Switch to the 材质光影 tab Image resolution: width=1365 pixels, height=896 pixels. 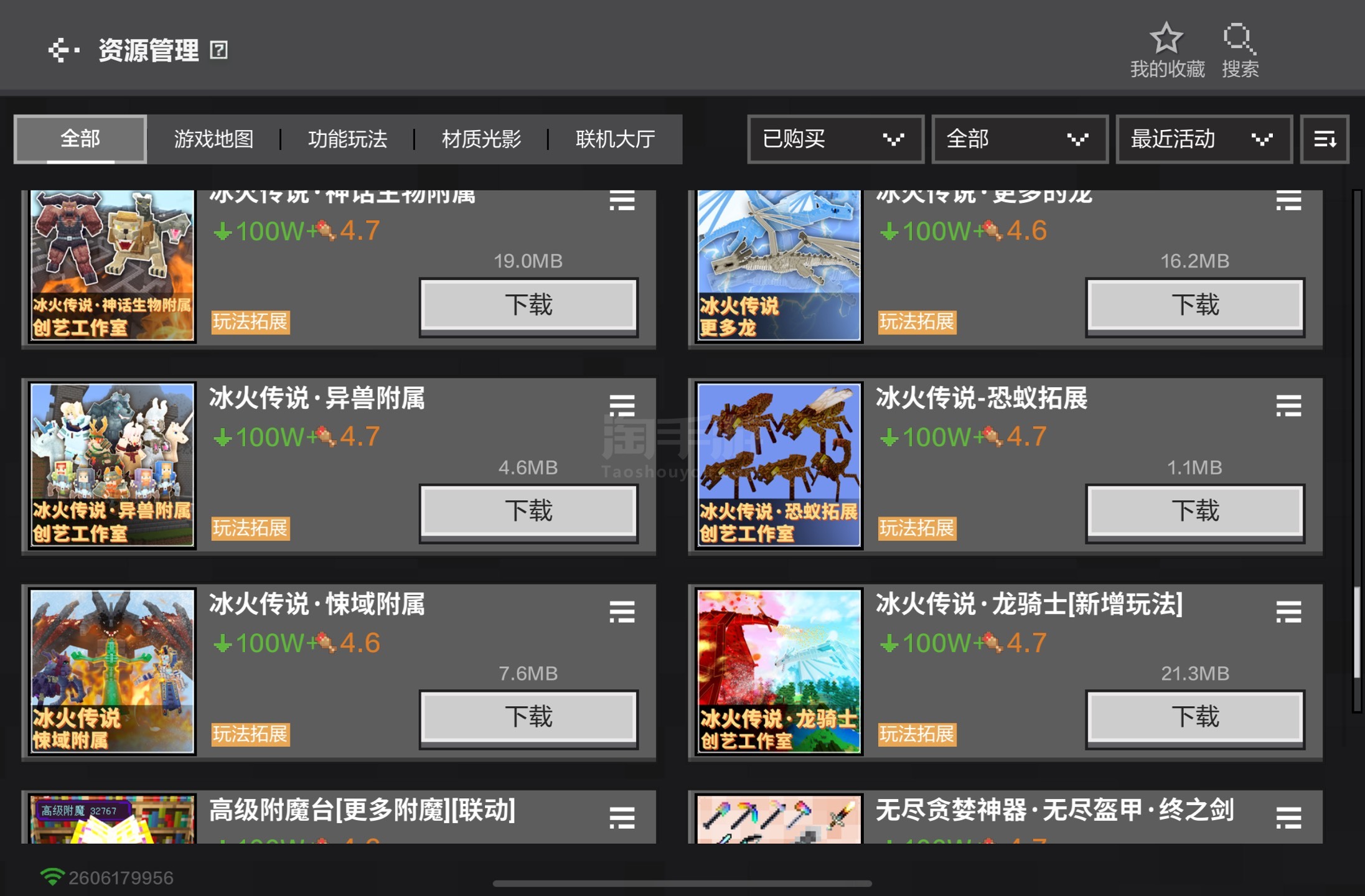(x=481, y=139)
